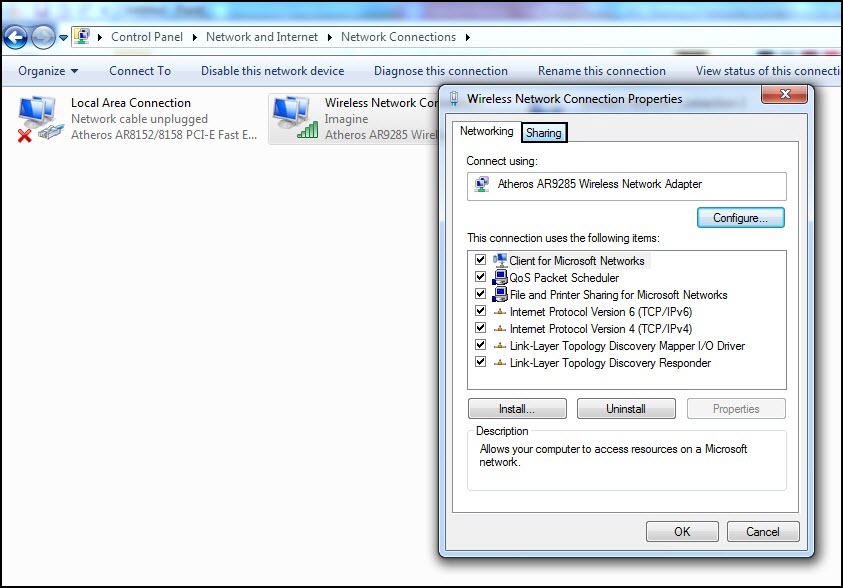
Task: Click Diagnose this connection
Action: 441,71
